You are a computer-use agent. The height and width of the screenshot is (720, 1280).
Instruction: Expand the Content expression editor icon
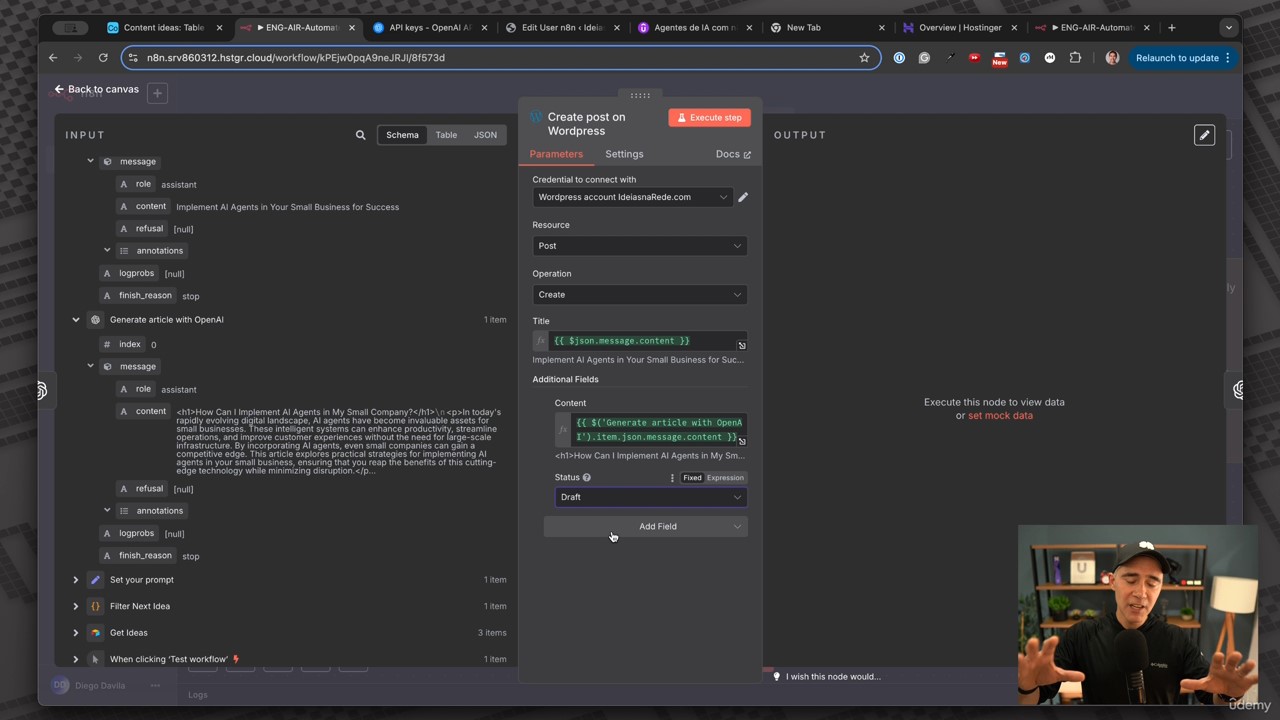click(742, 441)
